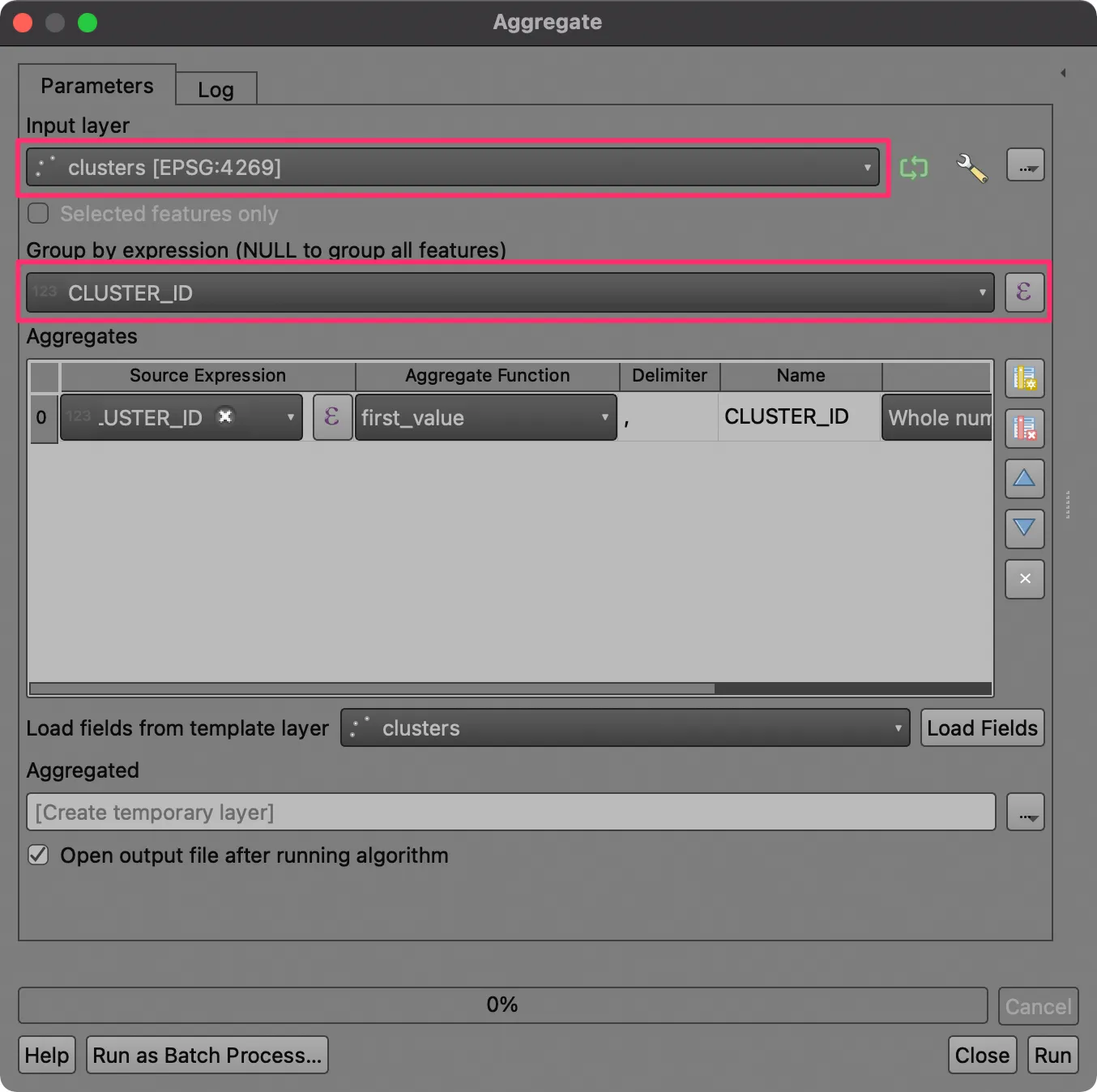
Task: Toggle Selected features only checkbox
Action: coord(38,214)
